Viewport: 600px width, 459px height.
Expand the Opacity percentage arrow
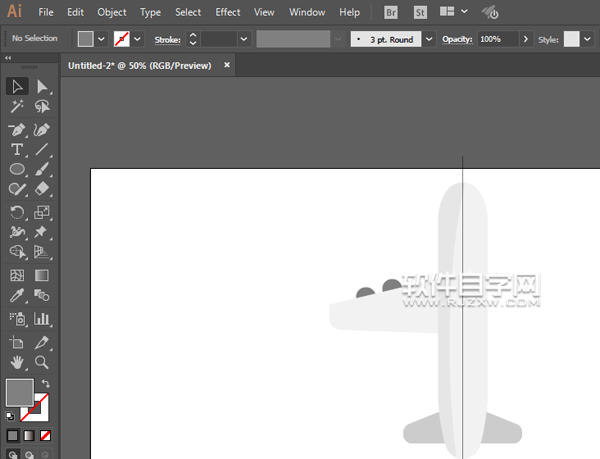tap(525, 39)
